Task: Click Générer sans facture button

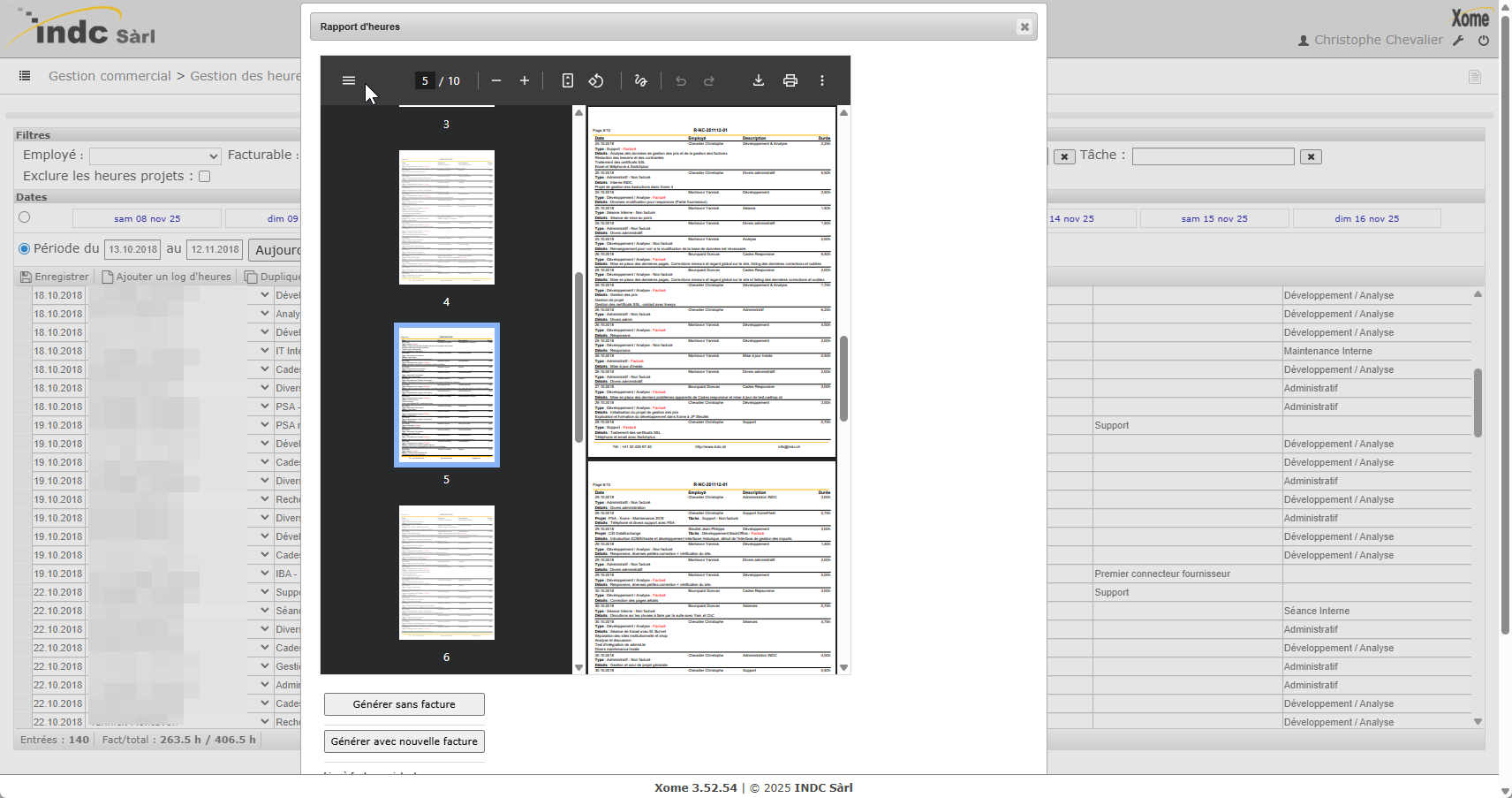Action: 404,704
